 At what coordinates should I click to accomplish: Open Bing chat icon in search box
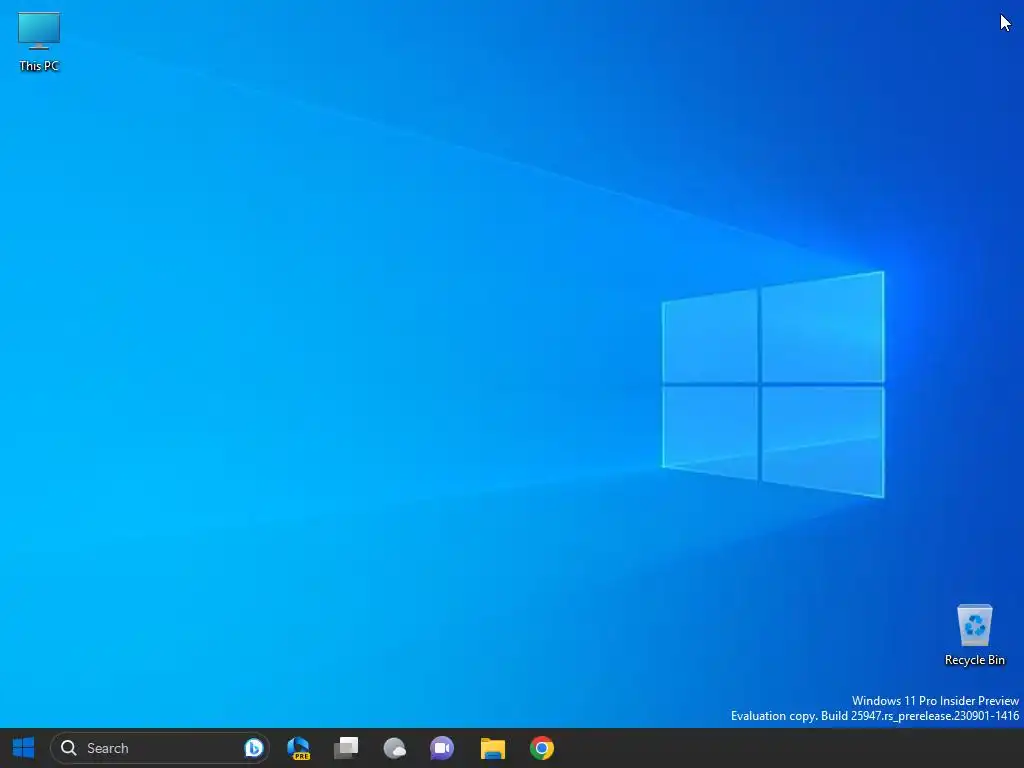coord(253,748)
